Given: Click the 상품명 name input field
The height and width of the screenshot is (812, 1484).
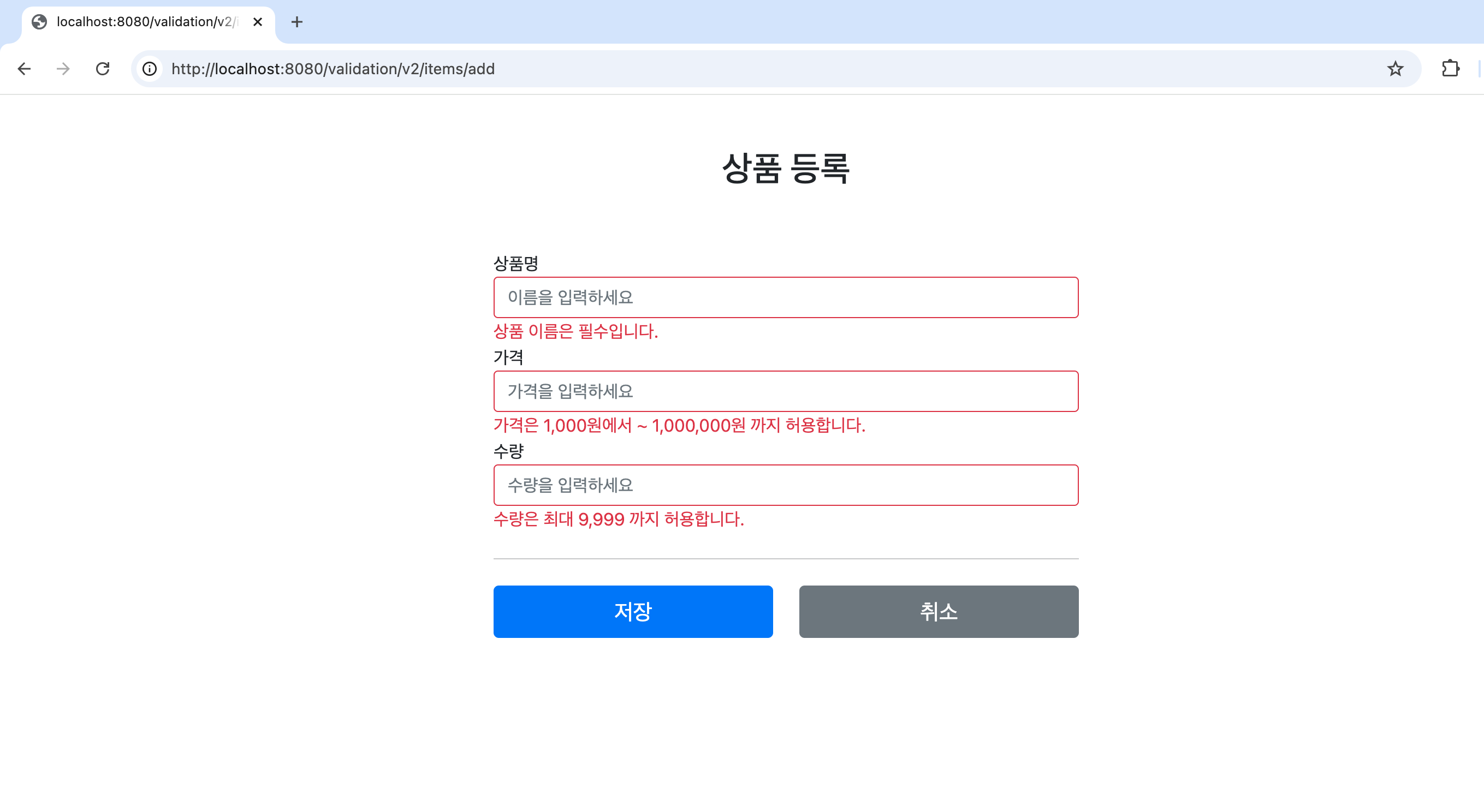Looking at the screenshot, I should [x=785, y=297].
